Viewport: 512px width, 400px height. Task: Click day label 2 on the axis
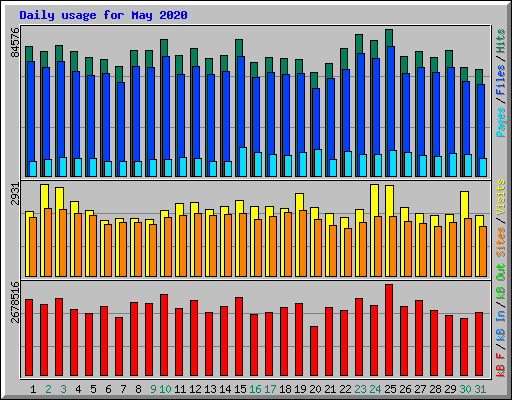click(x=48, y=389)
